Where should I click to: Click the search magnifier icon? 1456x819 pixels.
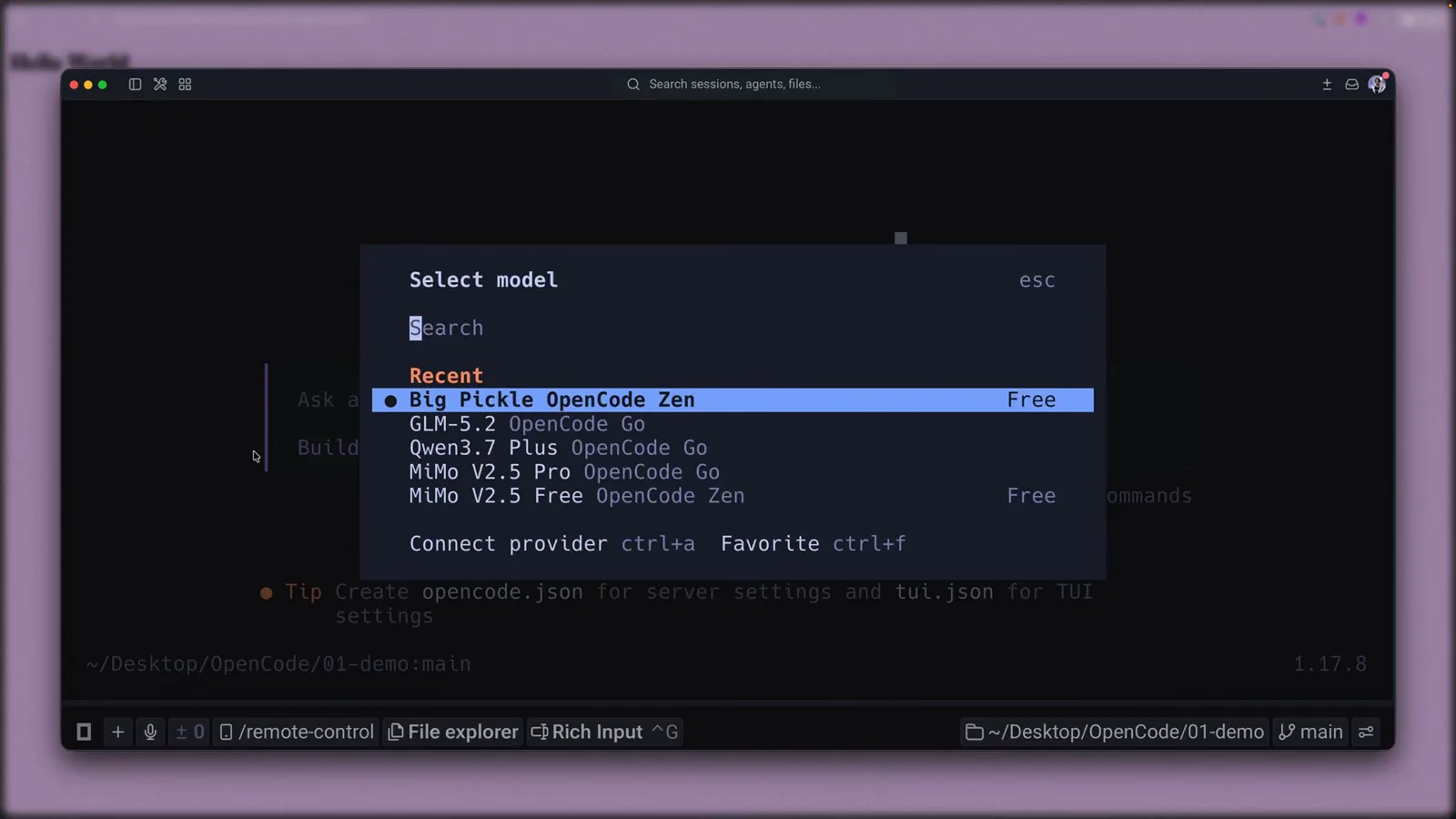[633, 84]
